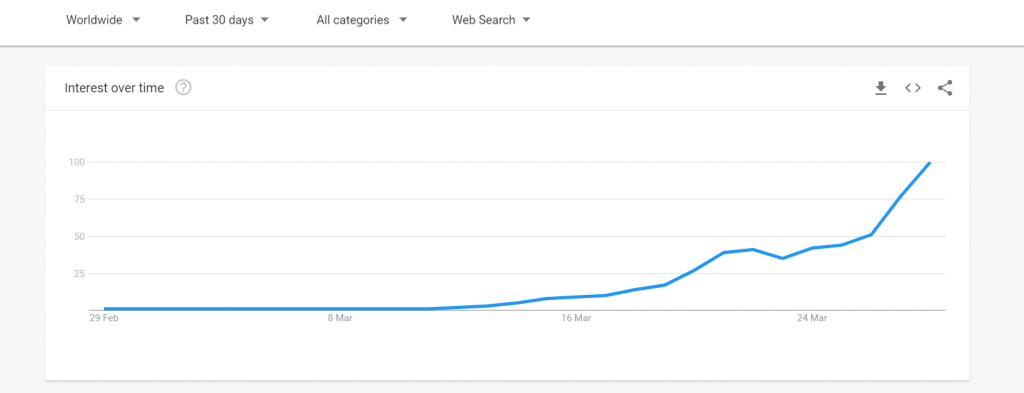
Task: Open the Worldwide region dropdown
Action: tap(103, 20)
